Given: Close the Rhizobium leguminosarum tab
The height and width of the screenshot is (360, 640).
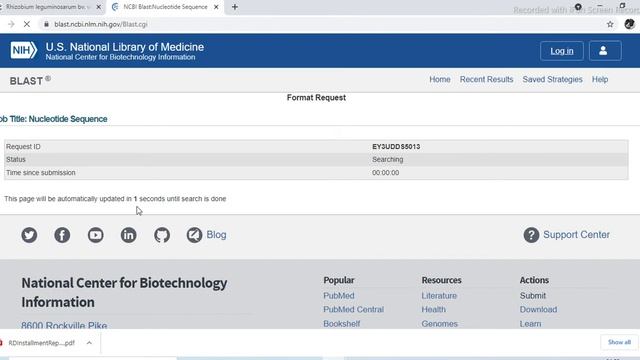Looking at the screenshot, I should pos(98,7).
